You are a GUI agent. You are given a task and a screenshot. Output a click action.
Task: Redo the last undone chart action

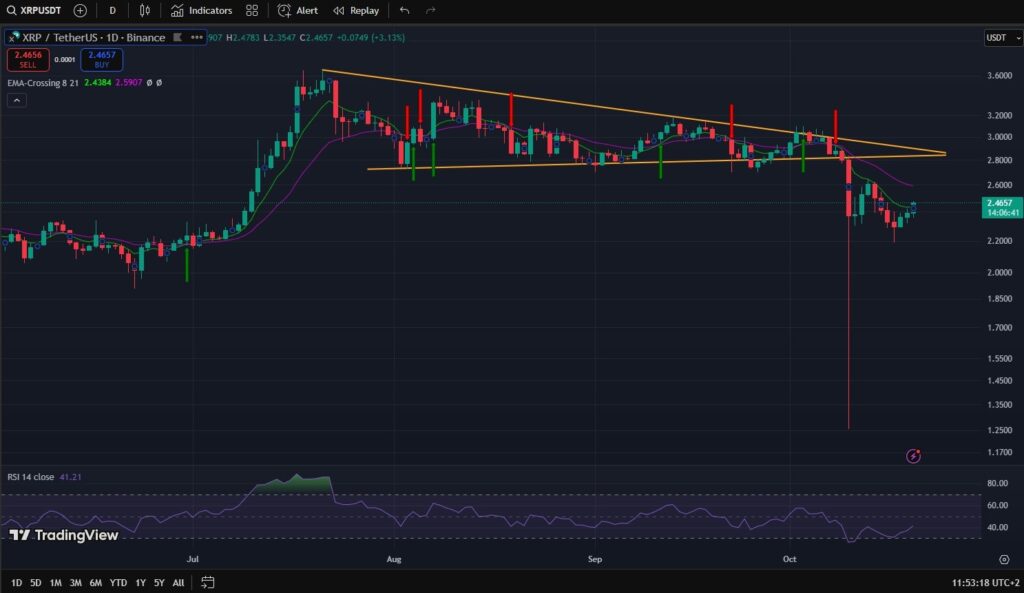pyautogui.click(x=431, y=11)
